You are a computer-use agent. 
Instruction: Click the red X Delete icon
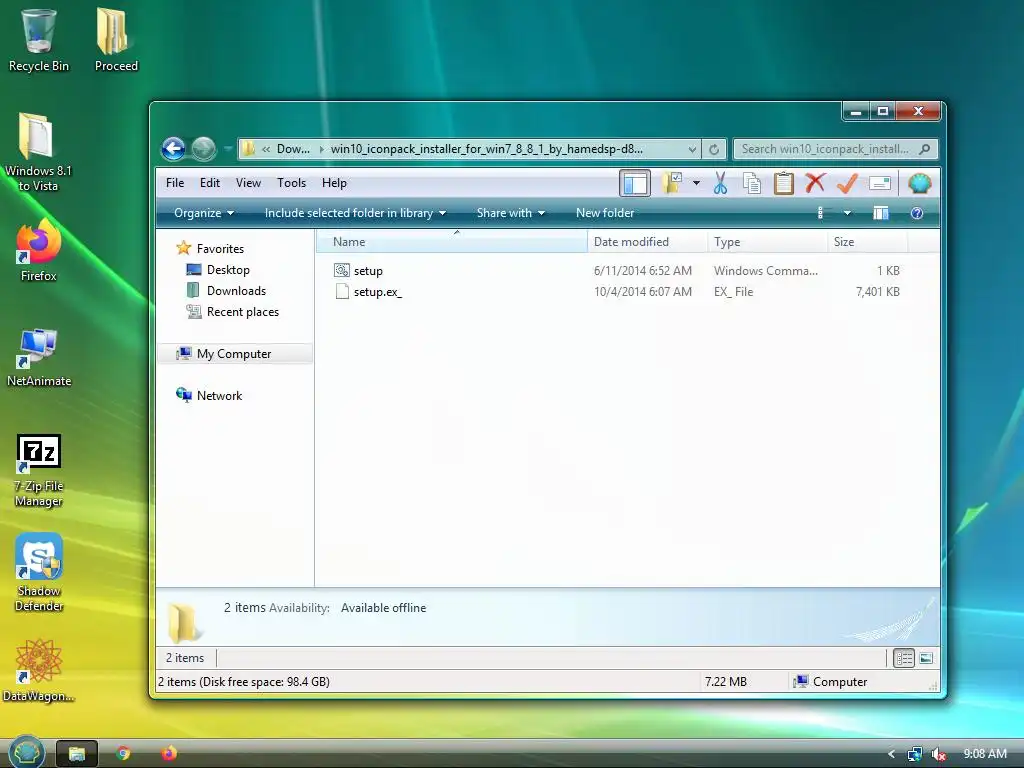coord(815,183)
